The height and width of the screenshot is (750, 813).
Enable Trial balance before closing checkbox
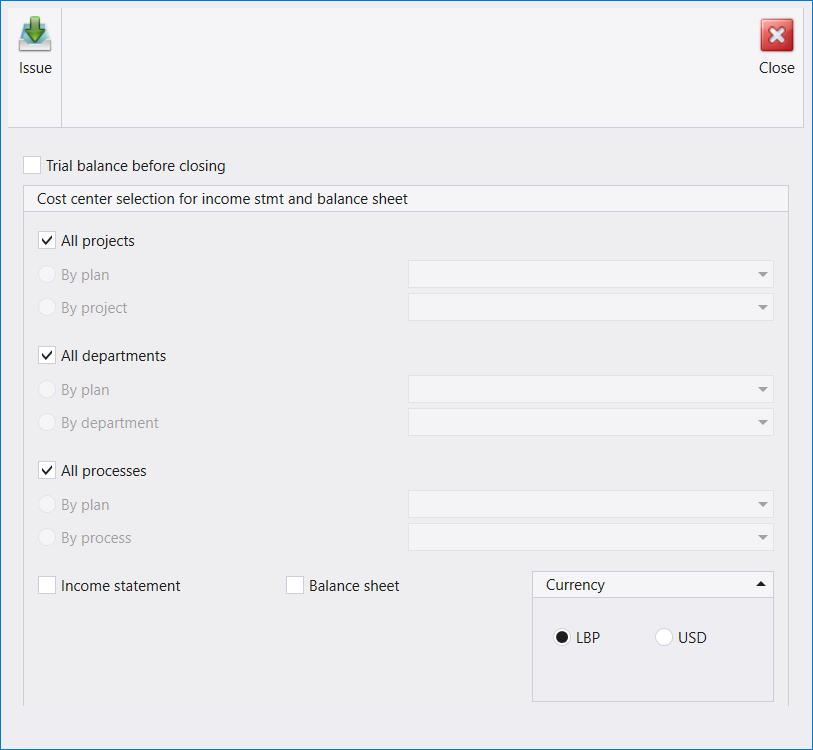[32, 165]
